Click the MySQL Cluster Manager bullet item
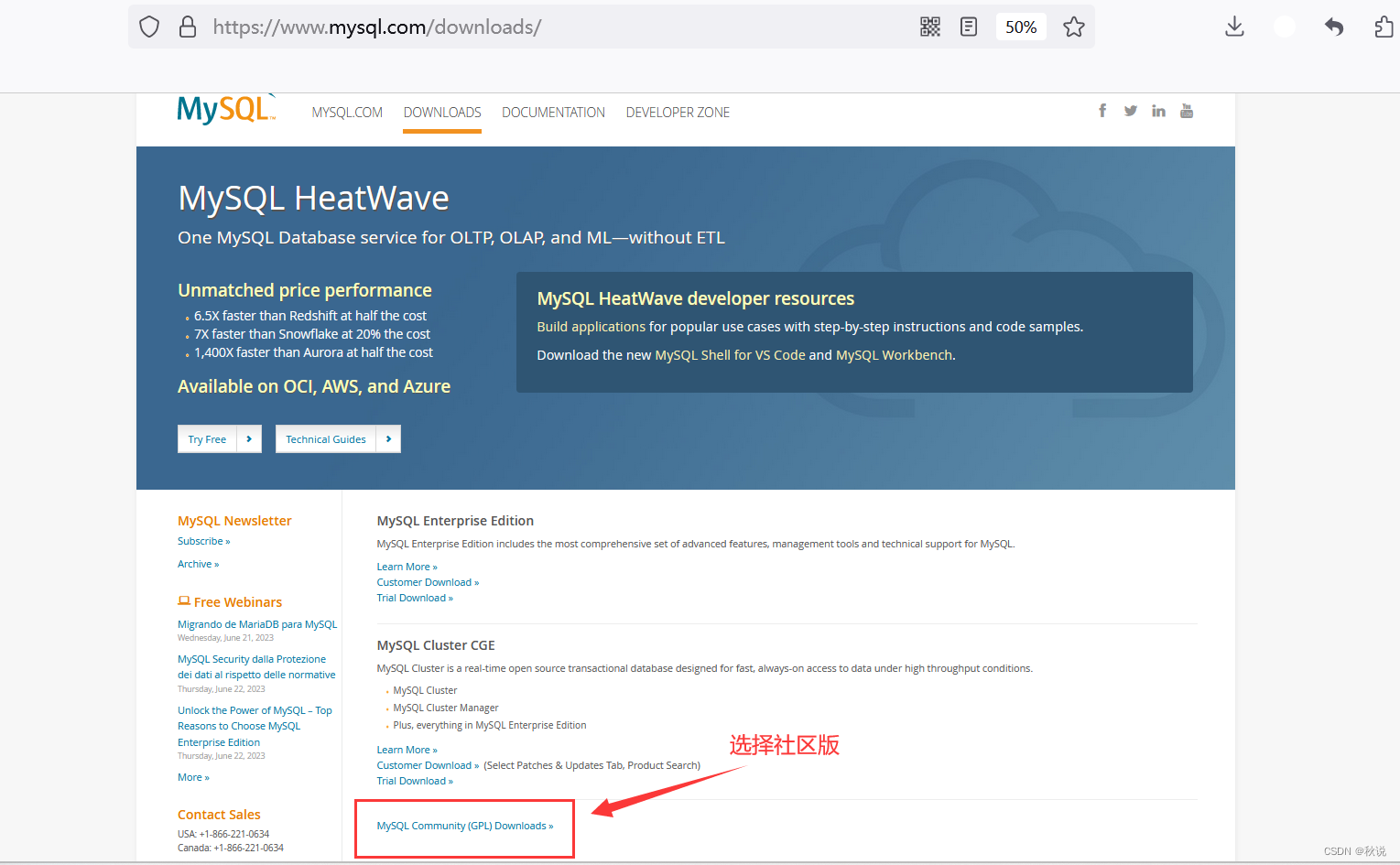 (x=446, y=708)
